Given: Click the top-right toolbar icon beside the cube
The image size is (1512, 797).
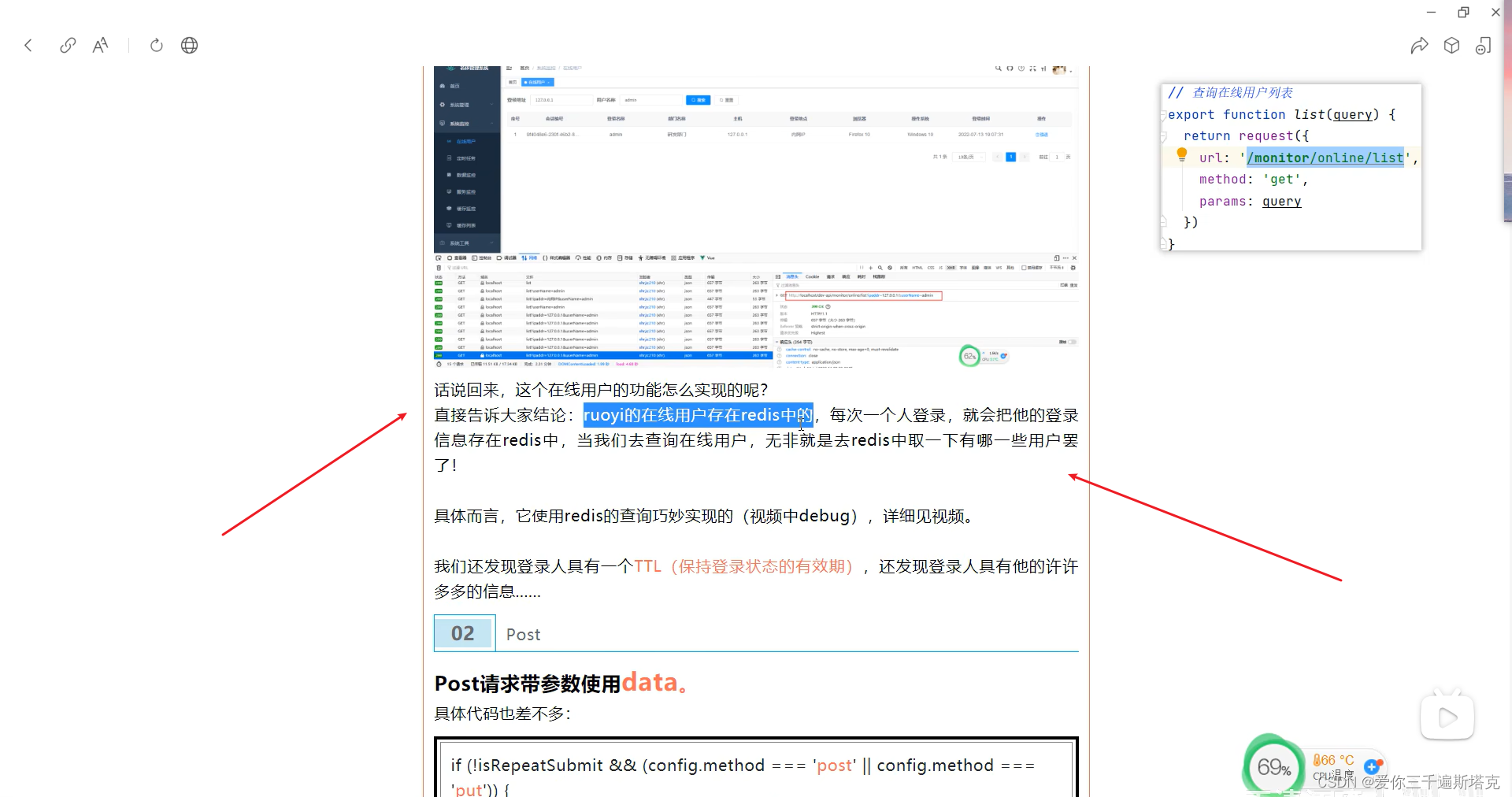Looking at the screenshot, I should pyautogui.click(x=1484, y=46).
